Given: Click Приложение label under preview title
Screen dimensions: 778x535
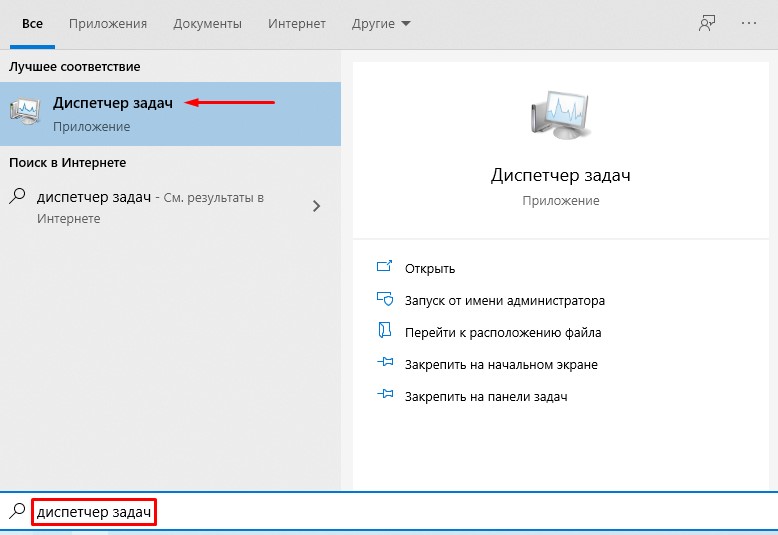Looking at the screenshot, I should [561, 201].
